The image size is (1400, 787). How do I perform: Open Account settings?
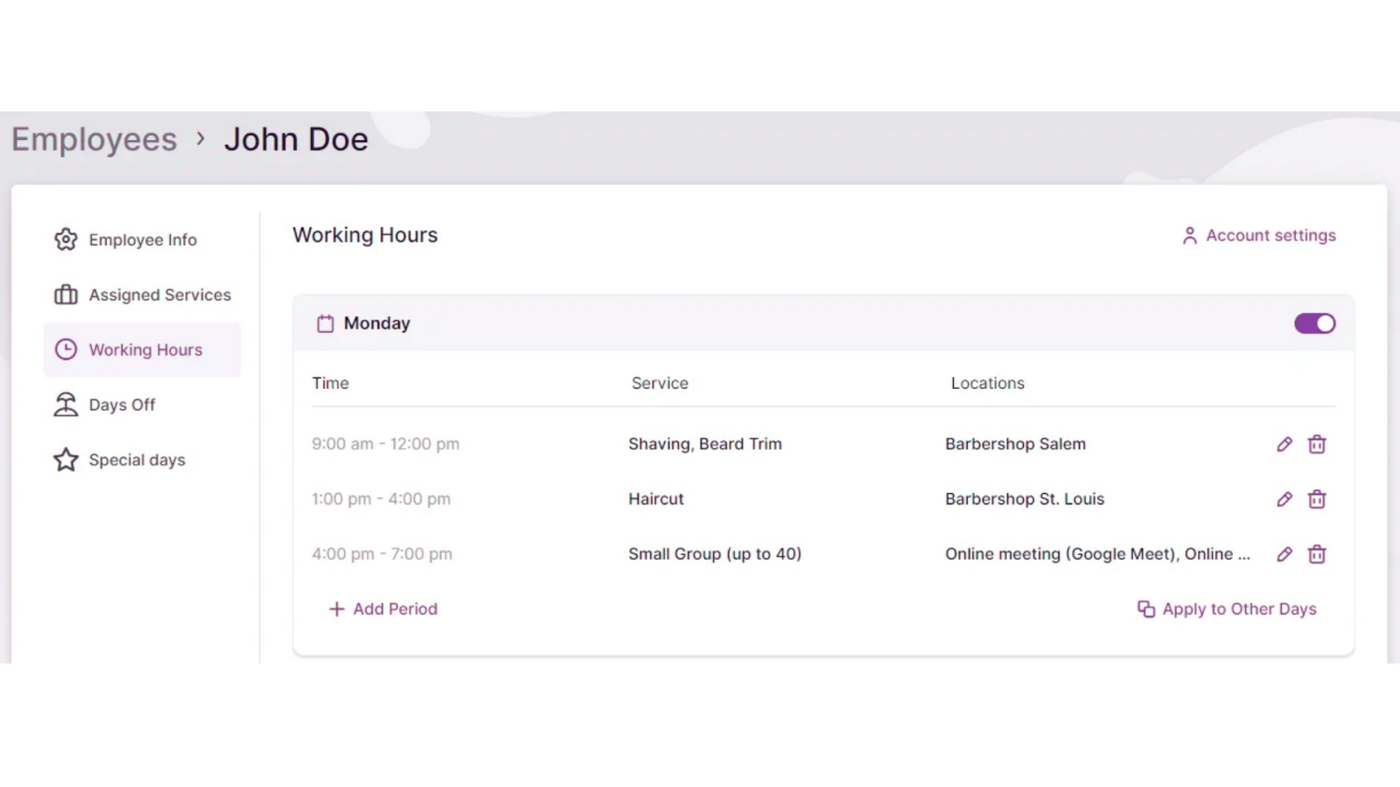pos(1259,236)
